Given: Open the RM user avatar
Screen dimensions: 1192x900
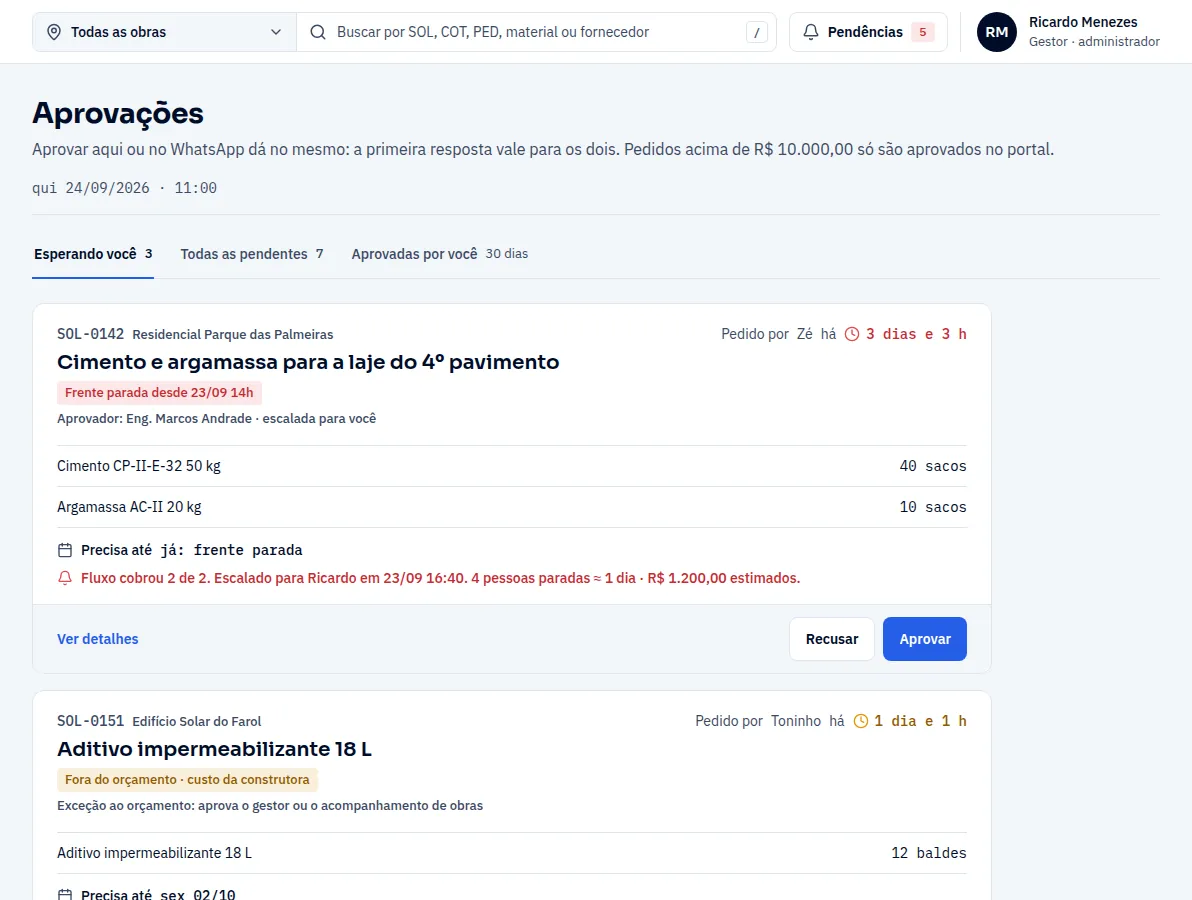Looking at the screenshot, I should click(997, 32).
